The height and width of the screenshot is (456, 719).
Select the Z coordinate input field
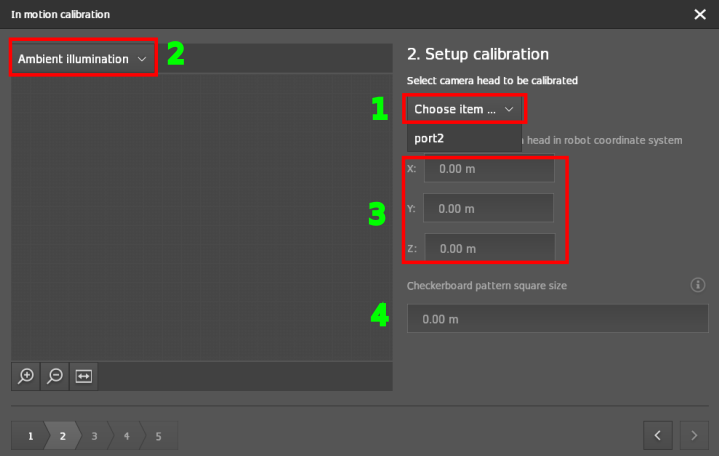pos(489,248)
